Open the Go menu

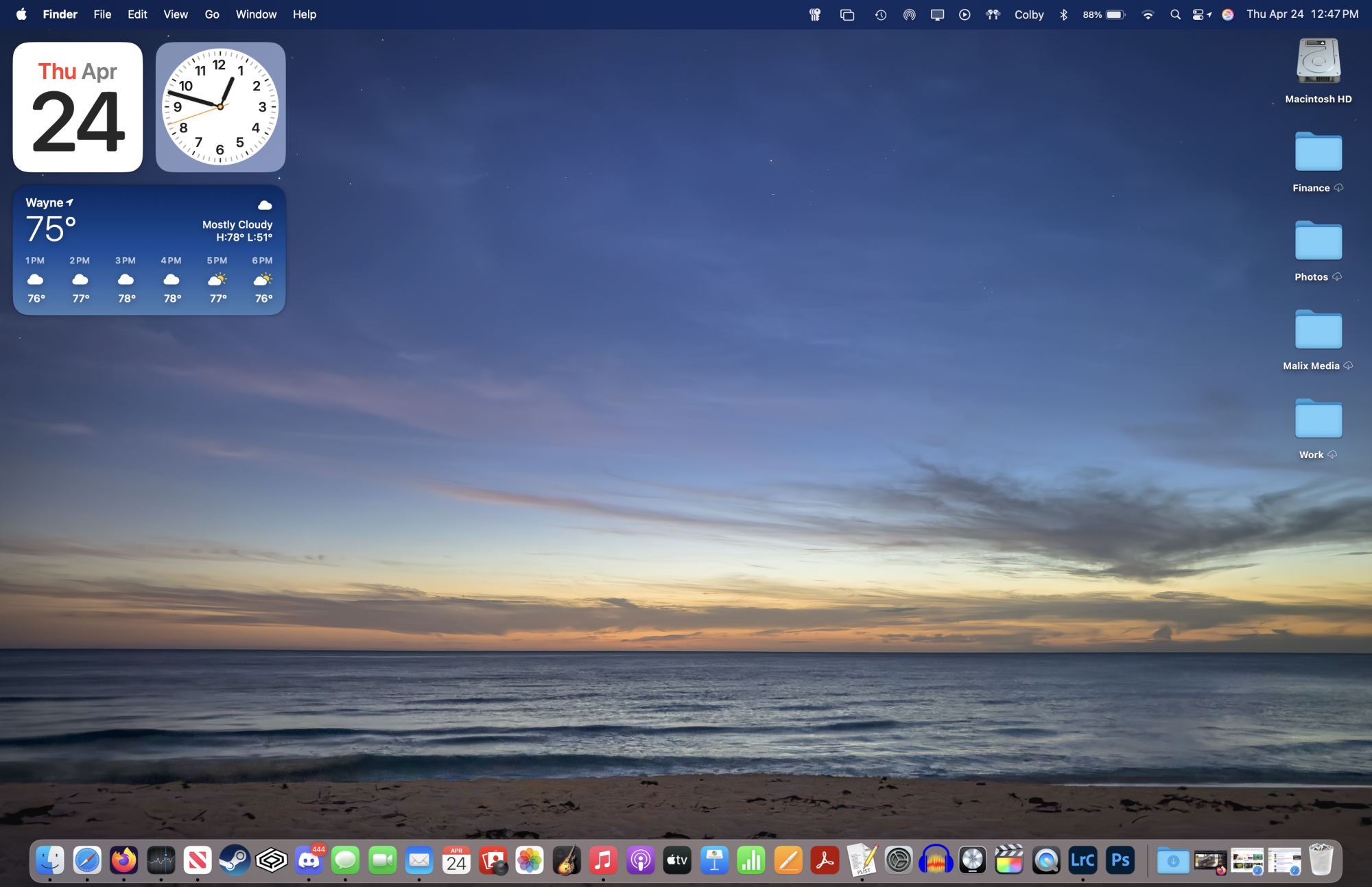[211, 14]
